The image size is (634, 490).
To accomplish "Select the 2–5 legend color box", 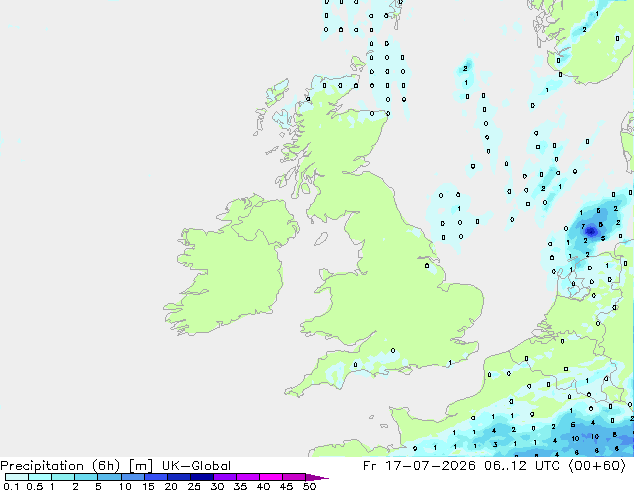I will pyautogui.click(x=86, y=477).
